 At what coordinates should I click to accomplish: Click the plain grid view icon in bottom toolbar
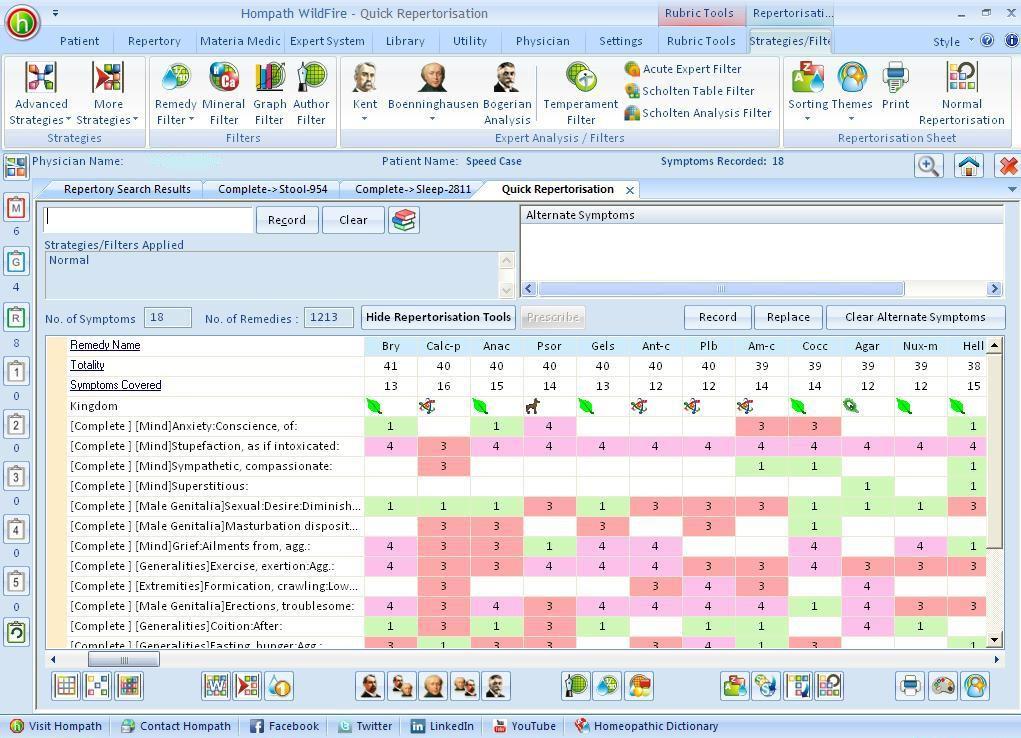pos(66,686)
